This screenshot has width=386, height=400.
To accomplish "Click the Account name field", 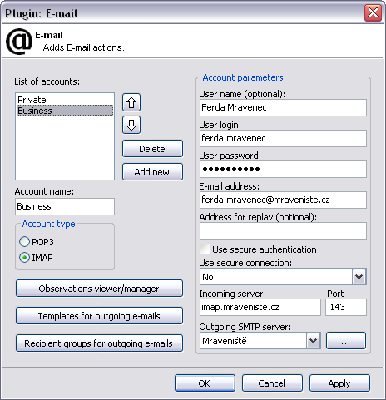I will (65, 207).
